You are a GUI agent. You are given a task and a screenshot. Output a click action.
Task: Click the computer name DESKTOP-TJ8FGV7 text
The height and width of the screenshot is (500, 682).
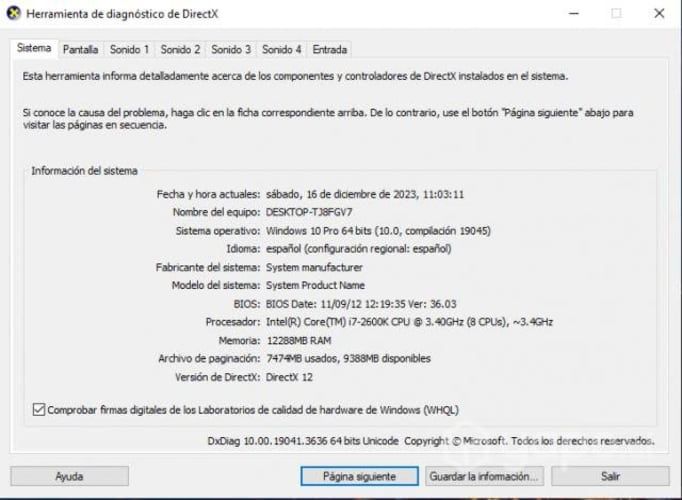[309, 212]
